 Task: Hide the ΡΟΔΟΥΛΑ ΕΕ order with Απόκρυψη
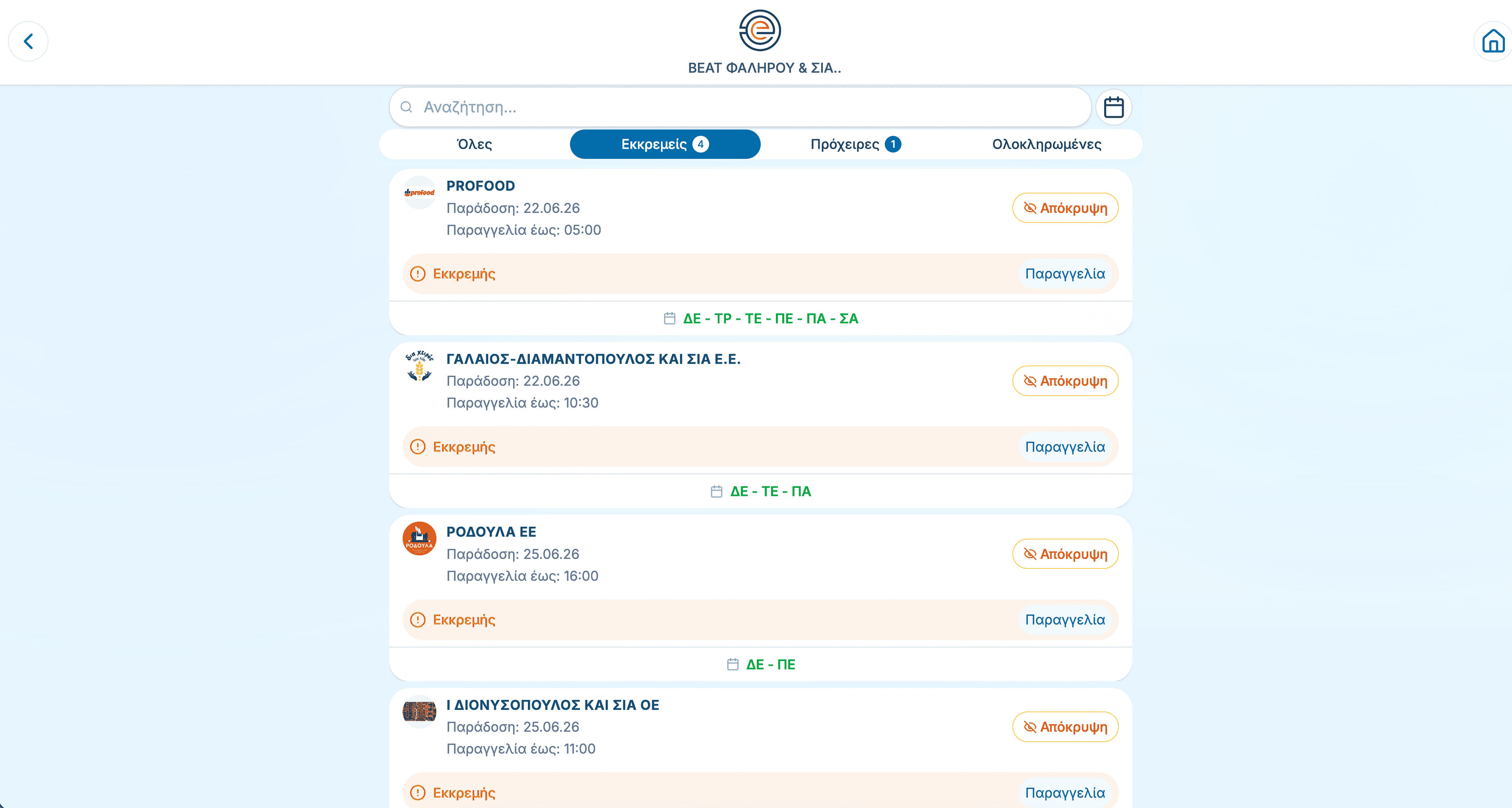click(1065, 555)
